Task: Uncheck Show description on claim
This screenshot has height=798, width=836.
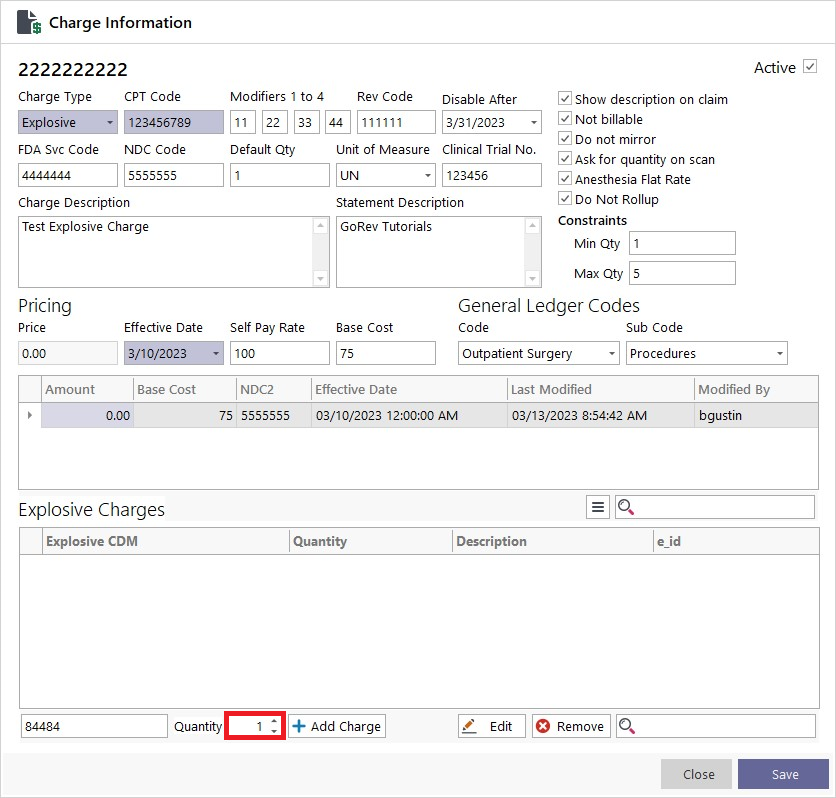Action: (565, 99)
